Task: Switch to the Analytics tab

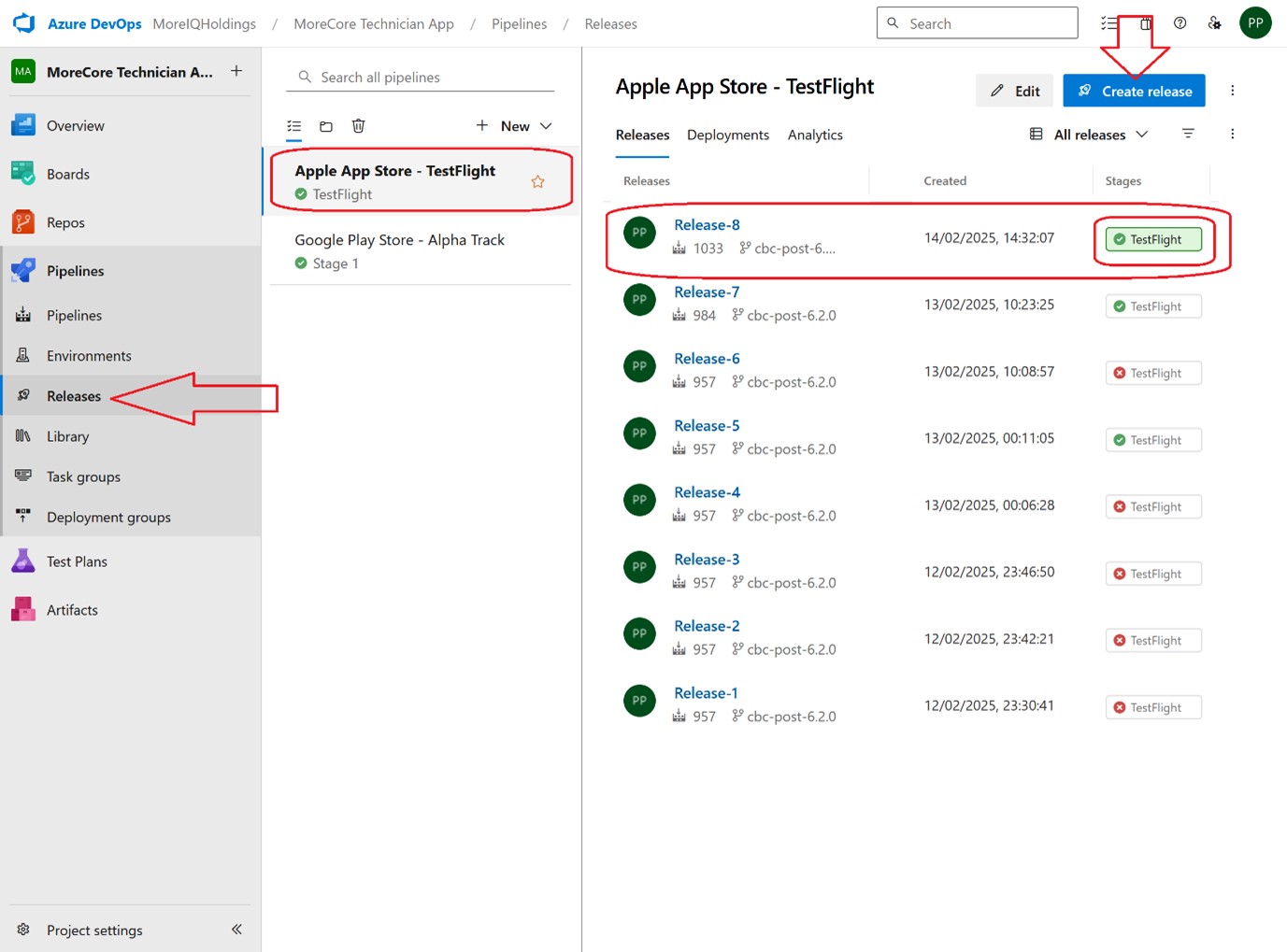Action: 814,135
